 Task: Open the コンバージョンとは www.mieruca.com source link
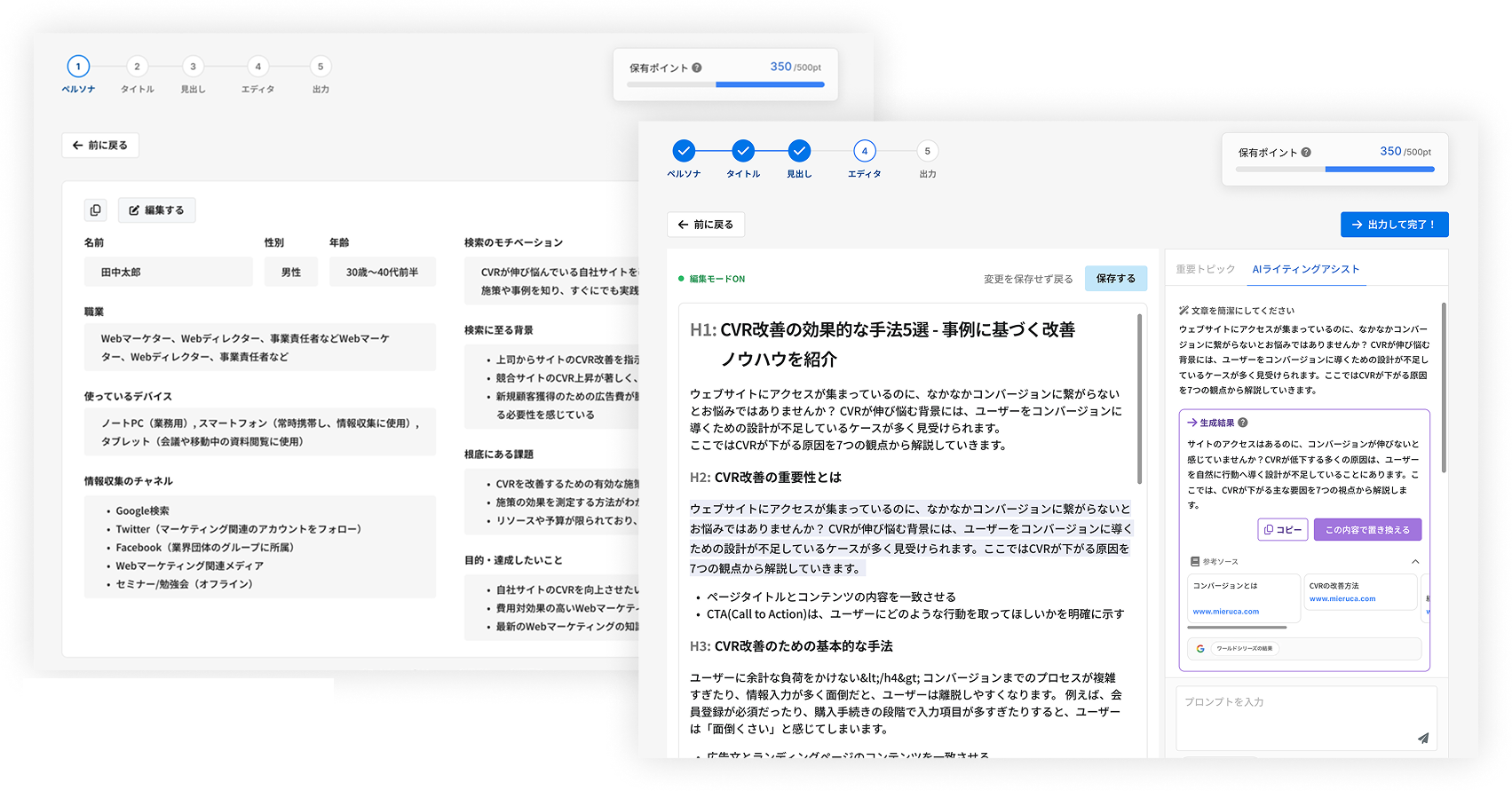pos(1225,611)
